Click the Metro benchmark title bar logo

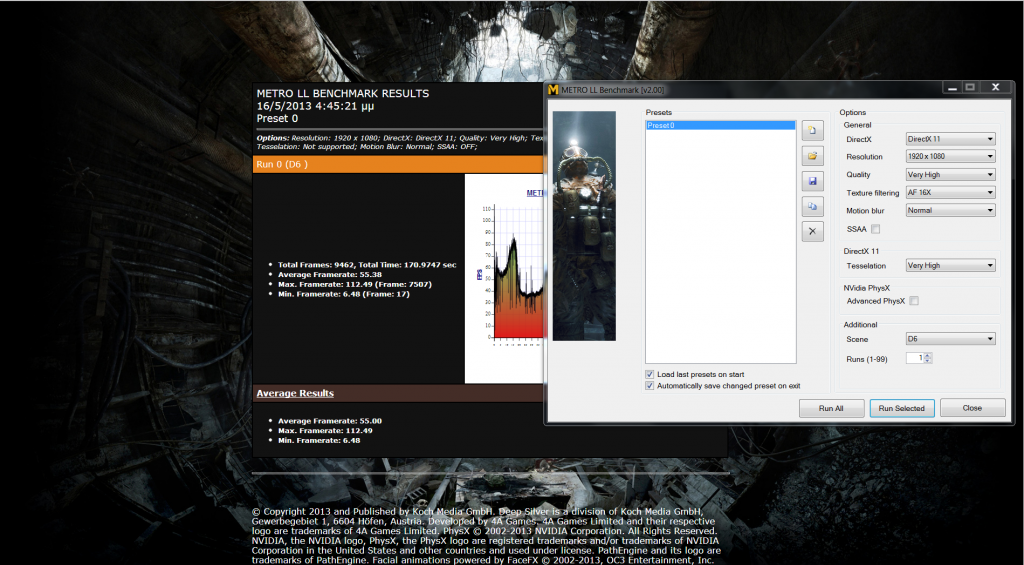[553, 90]
